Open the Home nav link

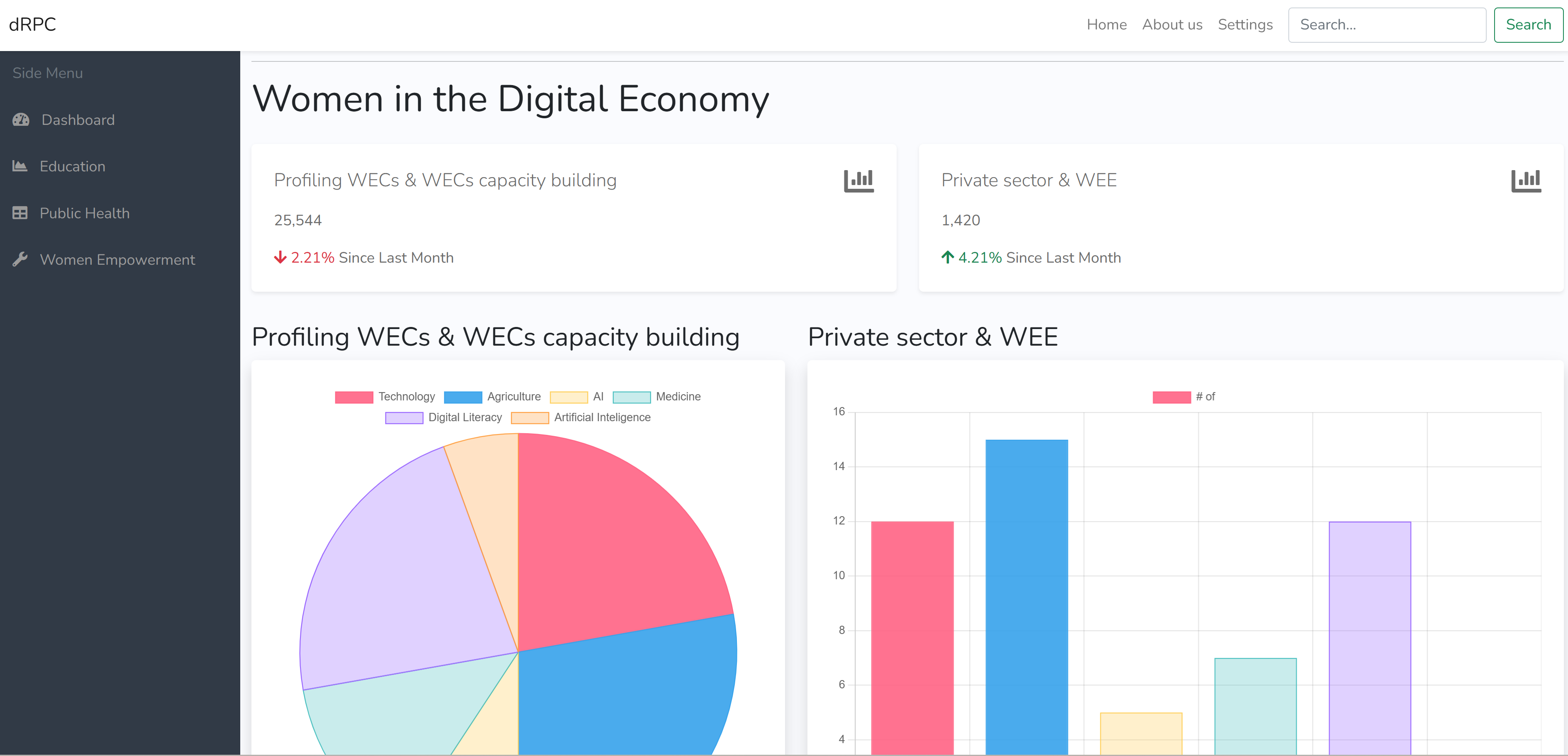click(1106, 25)
